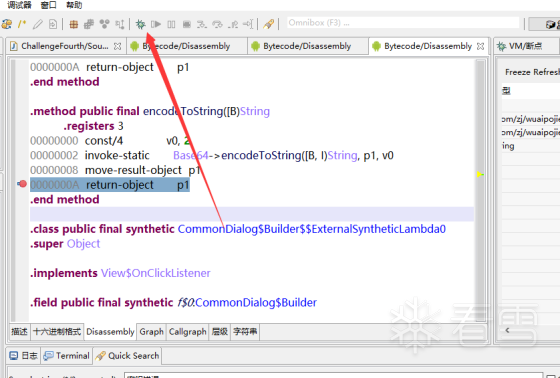The image size is (560, 378).
Task: Click the pause debugger icon
Action: tap(171, 24)
